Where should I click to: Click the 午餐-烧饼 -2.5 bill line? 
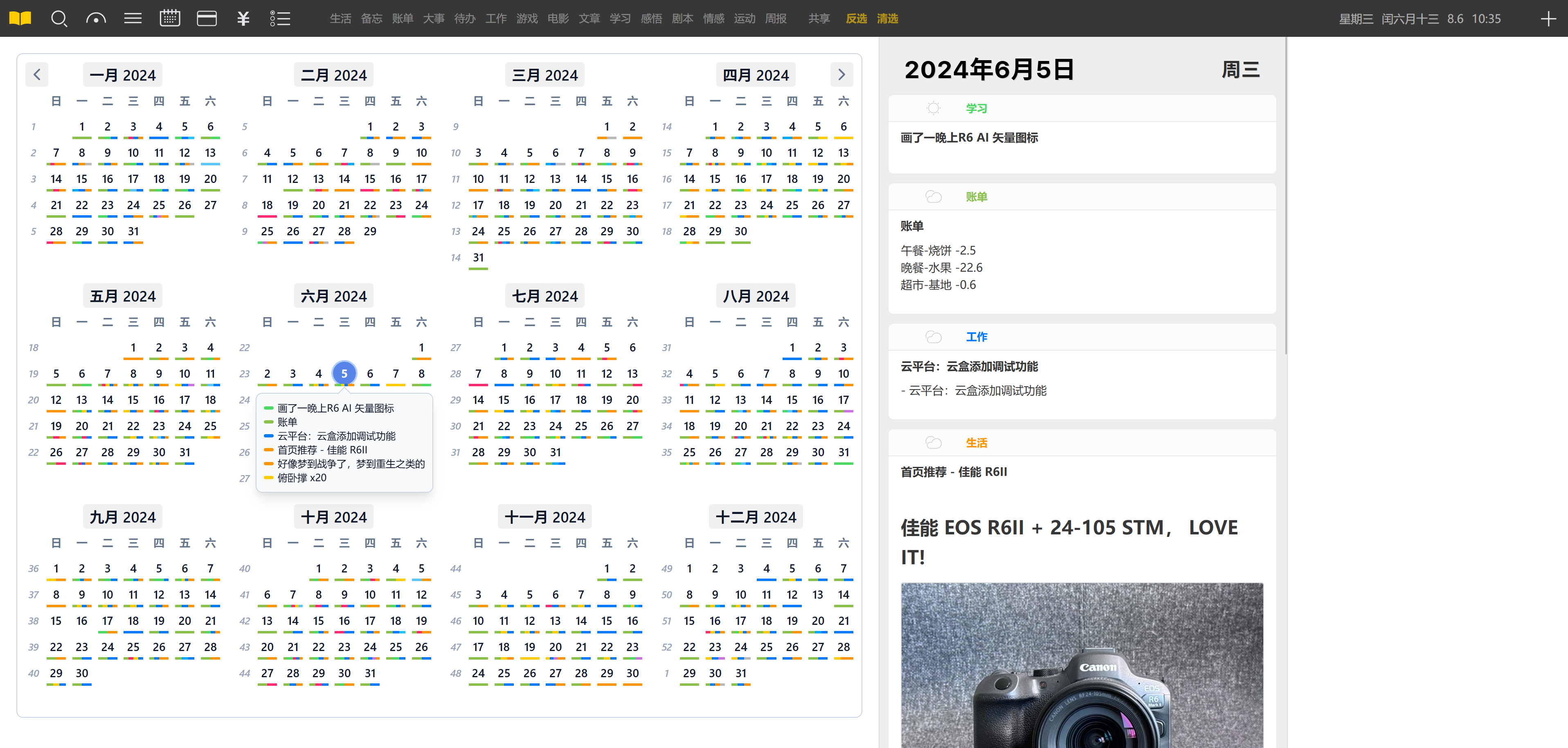(x=938, y=250)
